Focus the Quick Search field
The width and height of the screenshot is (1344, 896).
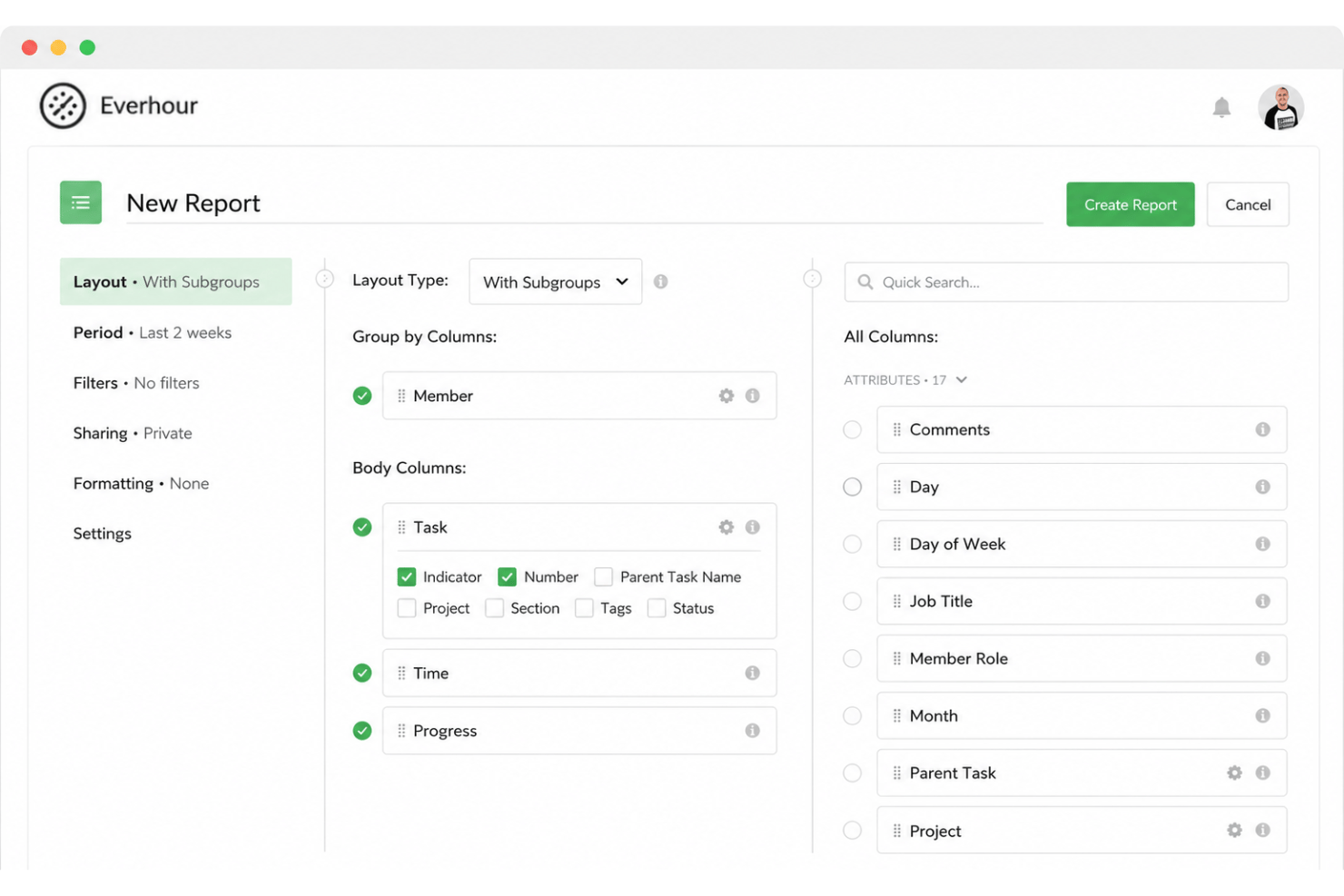point(1066,282)
